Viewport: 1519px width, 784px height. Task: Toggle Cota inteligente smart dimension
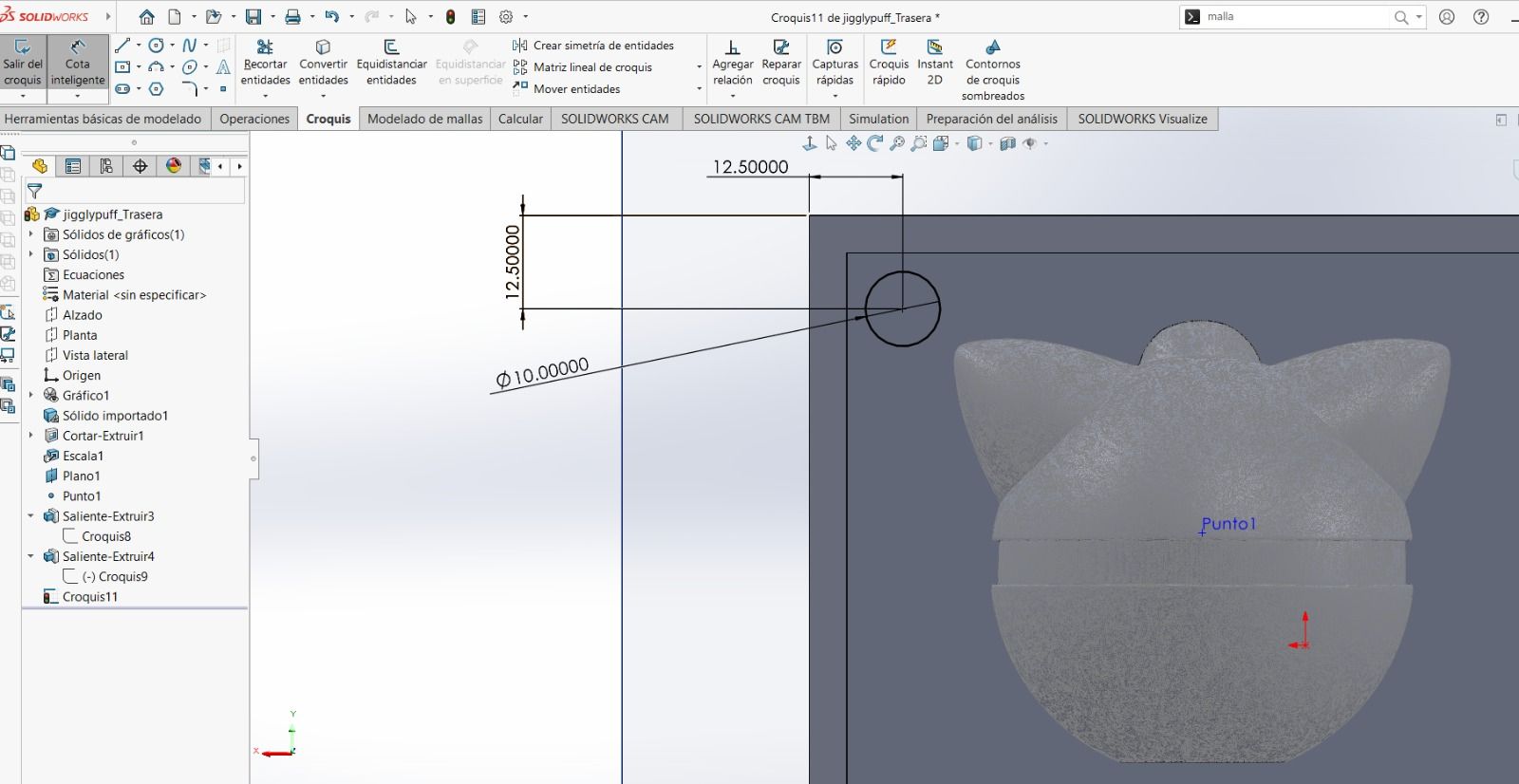(x=78, y=63)
